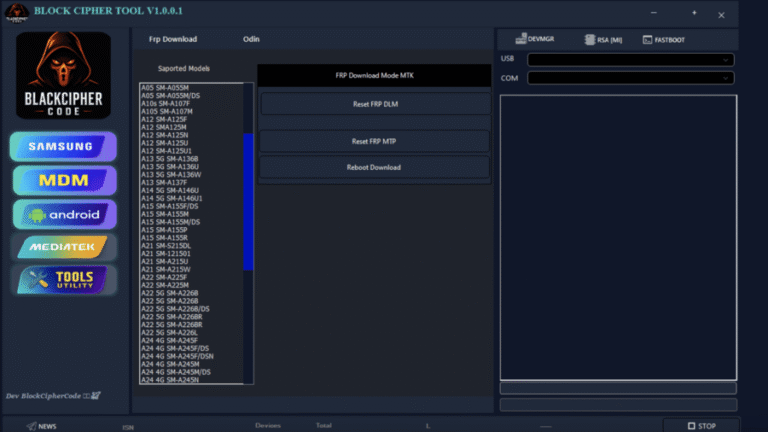Screen dimensions: 768x432
Task: Select A24 4G SM-A245M/DS model
Action: pyautogui.click(x=176, y=372)
